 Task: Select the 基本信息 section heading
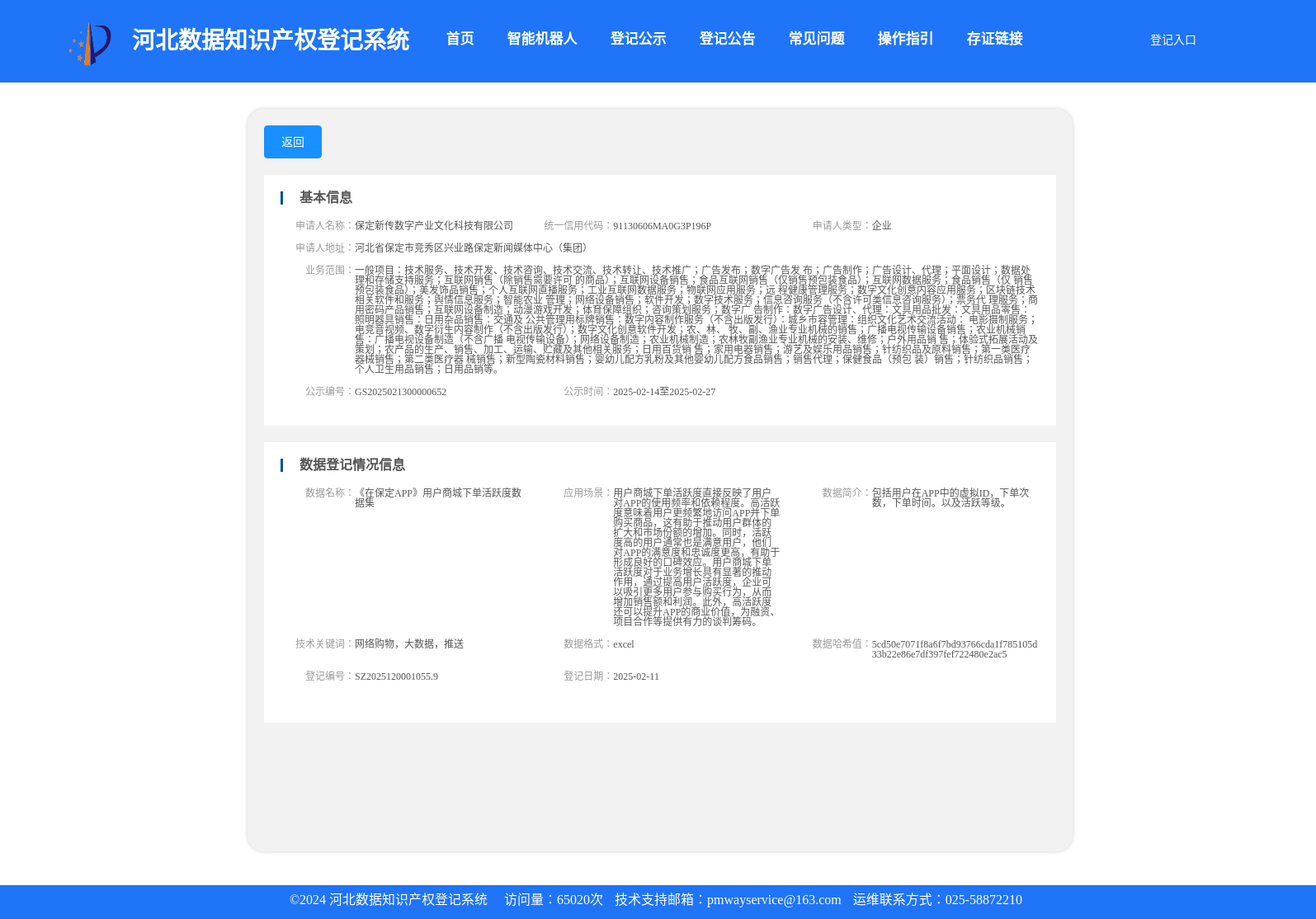(x=326, y=197)
